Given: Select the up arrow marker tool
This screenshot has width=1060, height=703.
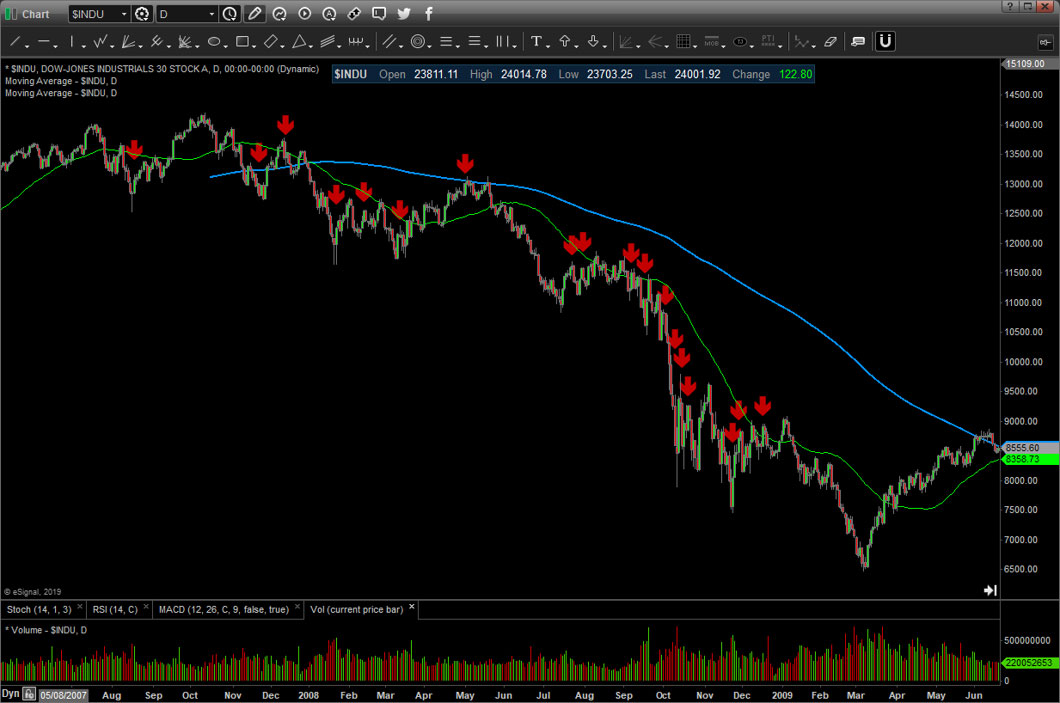Looking at the screenshot, I should 564,42.
